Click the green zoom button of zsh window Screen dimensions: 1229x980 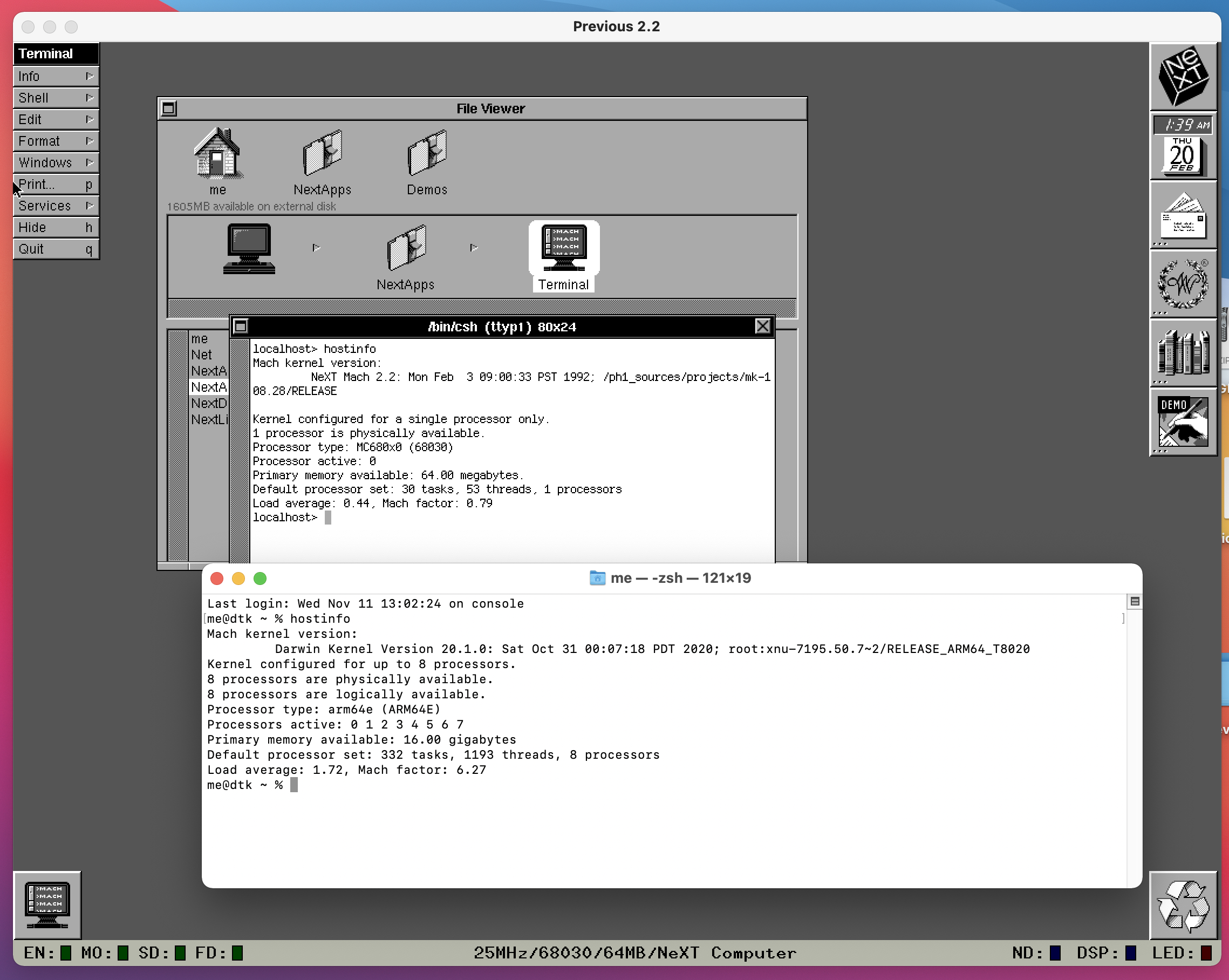click(260, 578)
